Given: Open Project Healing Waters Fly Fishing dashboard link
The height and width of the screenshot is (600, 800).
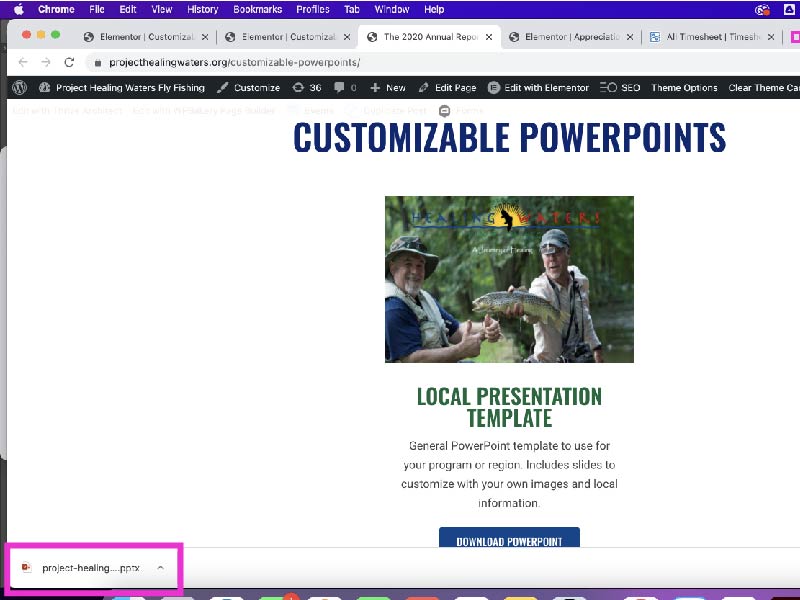Looking at the screenshot, I should click(x=122, y=88).
